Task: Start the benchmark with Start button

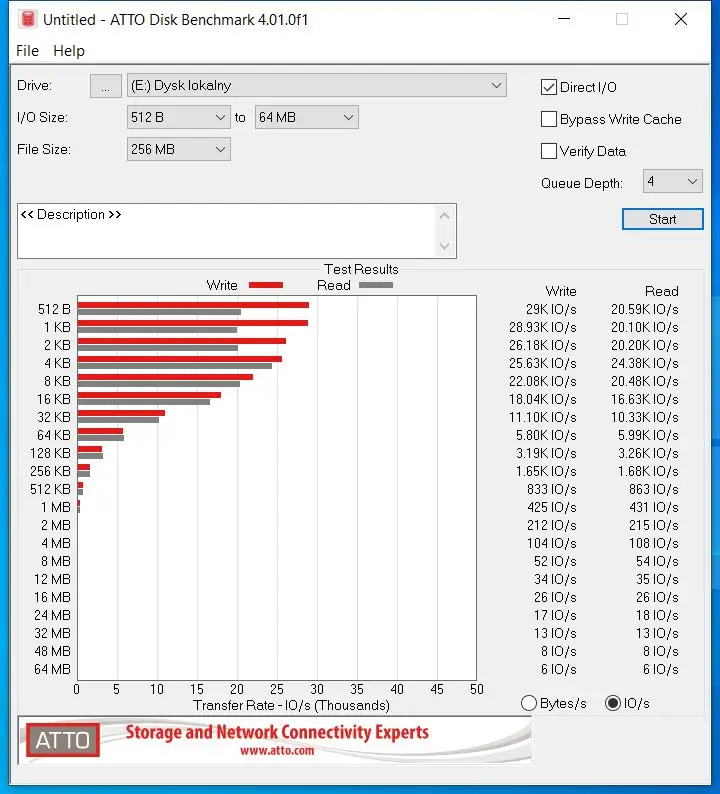Action: point(662,219)
